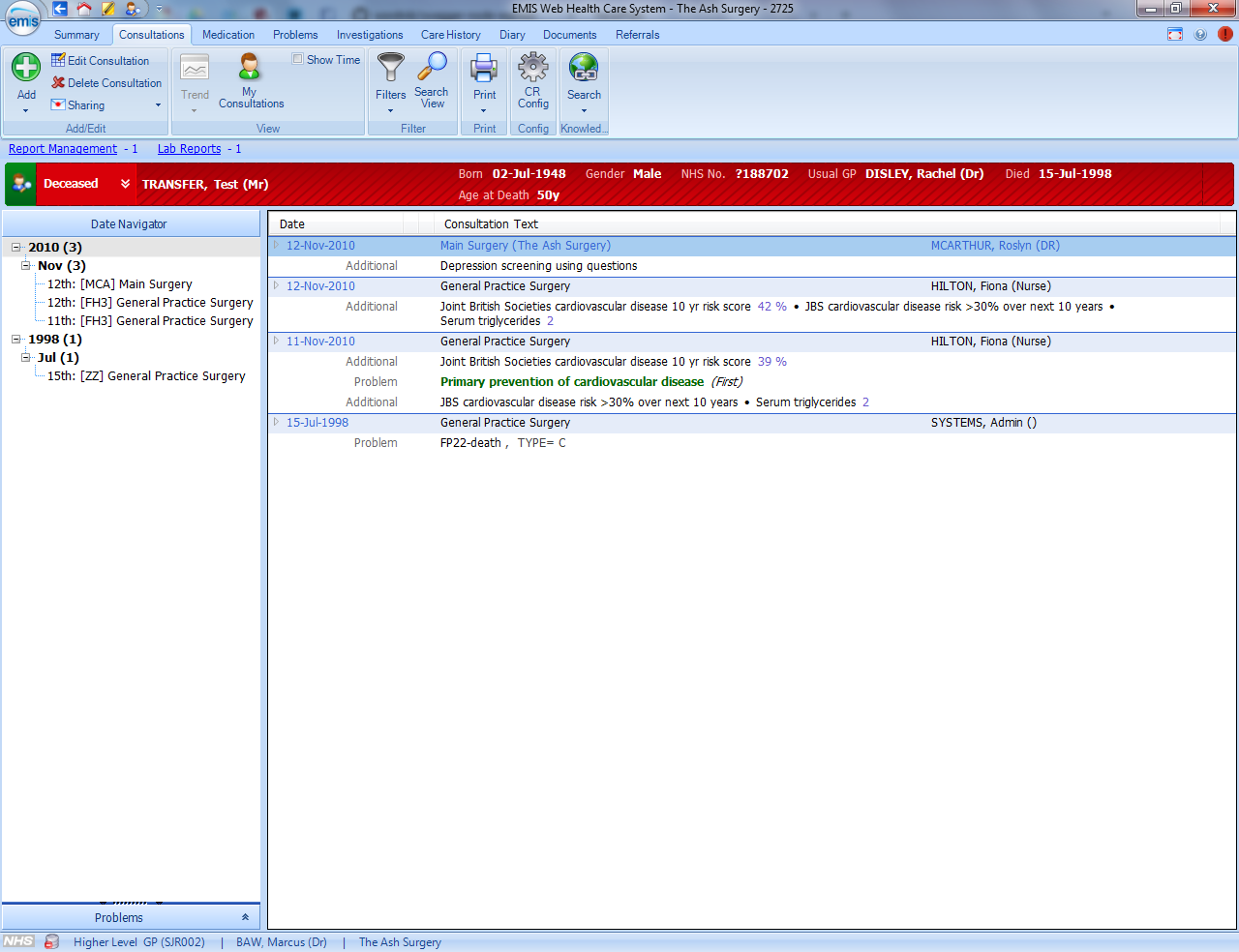Open the Summary tab
The height and width of the screenshot is (952, 1239).
(76, 35)
